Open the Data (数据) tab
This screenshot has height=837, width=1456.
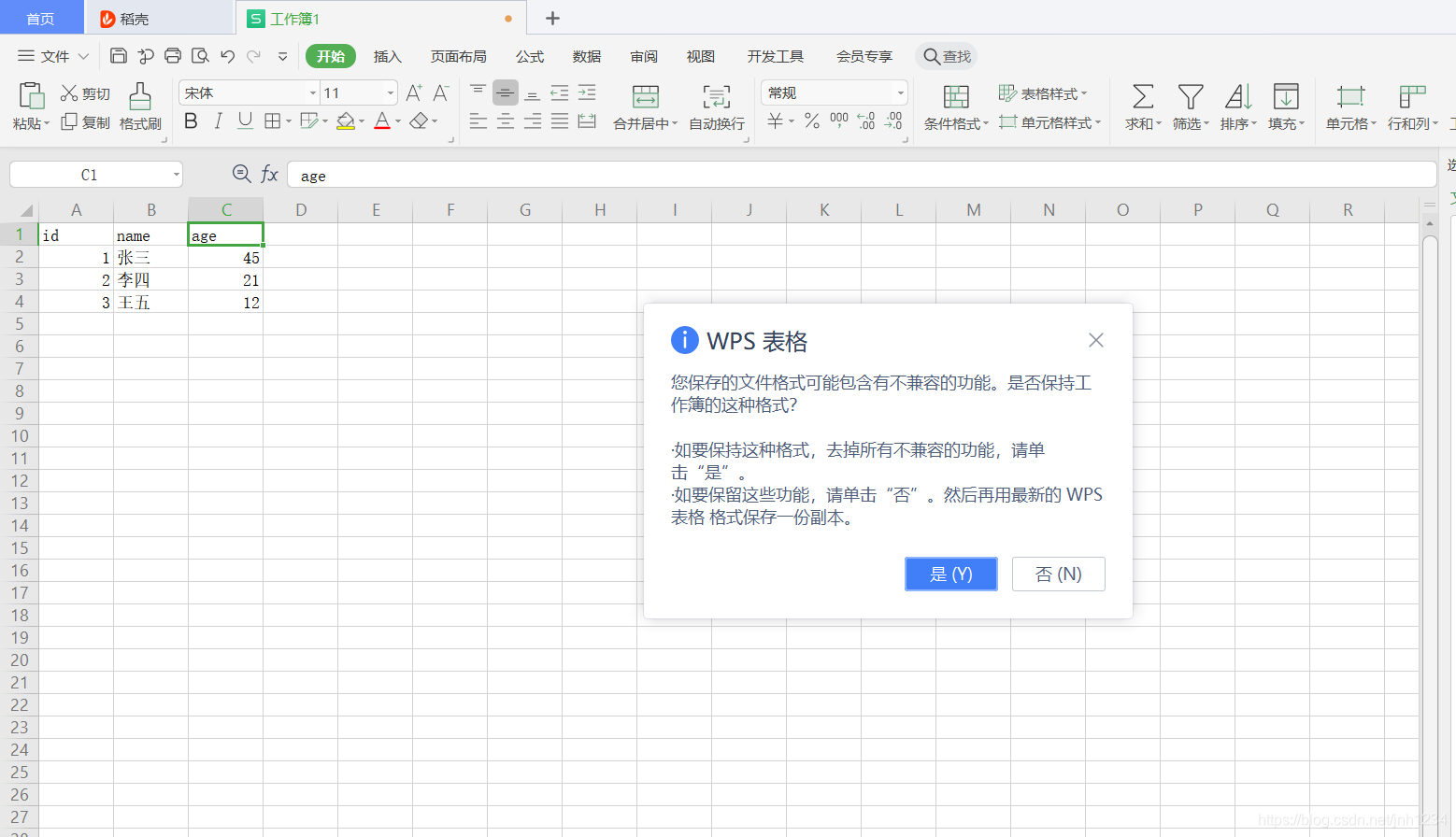click(x=587, y=56)
